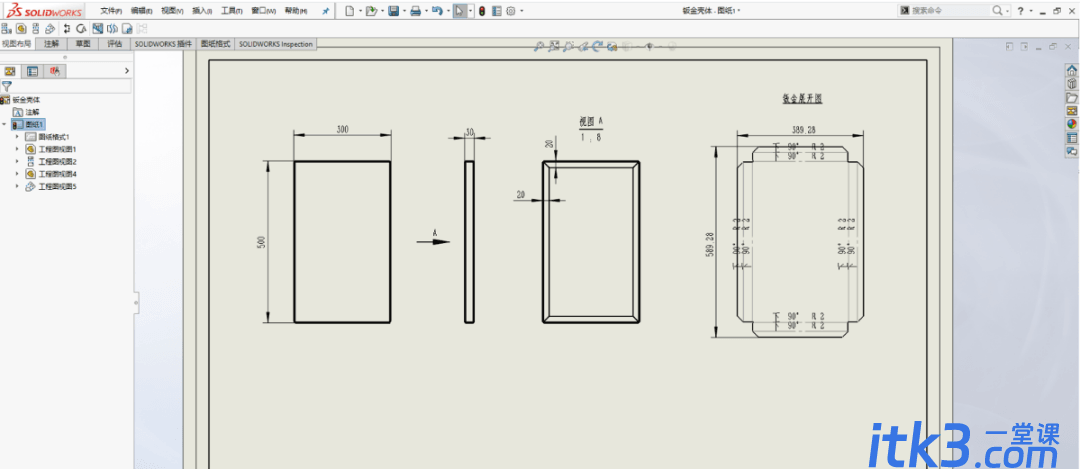1080x469 pixels.
Task: Click the Model View toolbar icon
Action: 21,28
